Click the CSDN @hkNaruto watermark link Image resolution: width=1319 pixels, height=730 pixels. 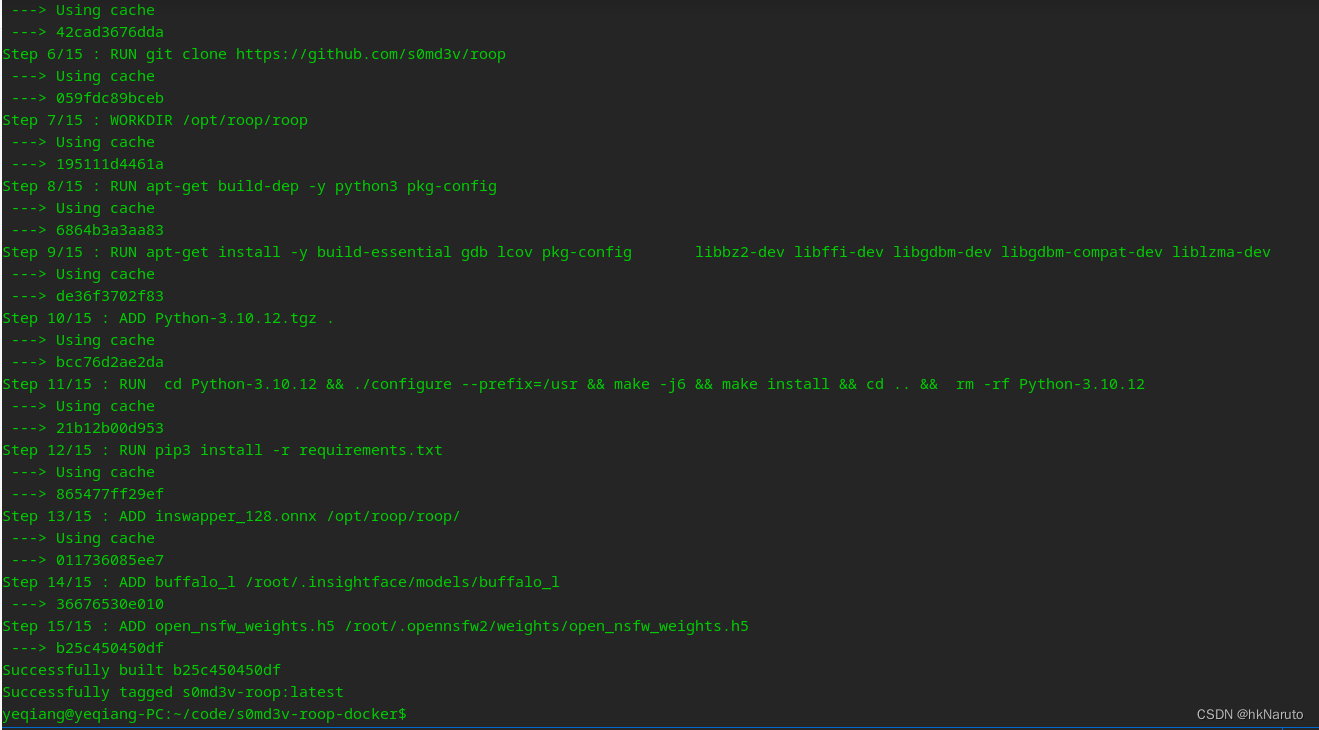pos(1249,714)
